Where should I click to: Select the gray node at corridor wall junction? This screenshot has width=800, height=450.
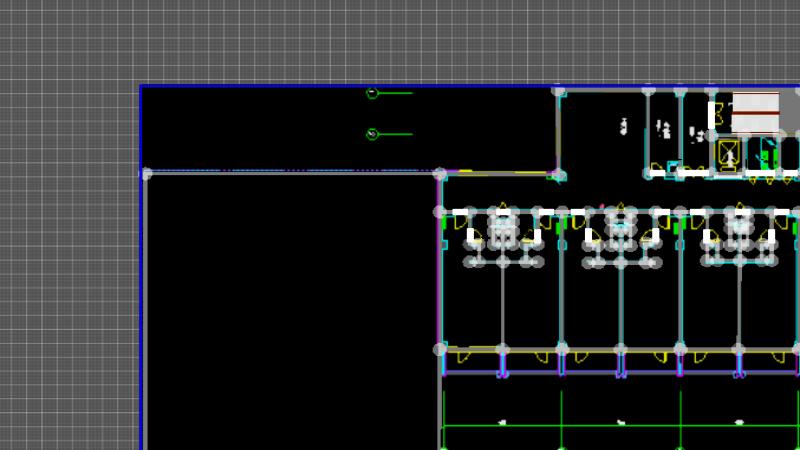(440, 174)
